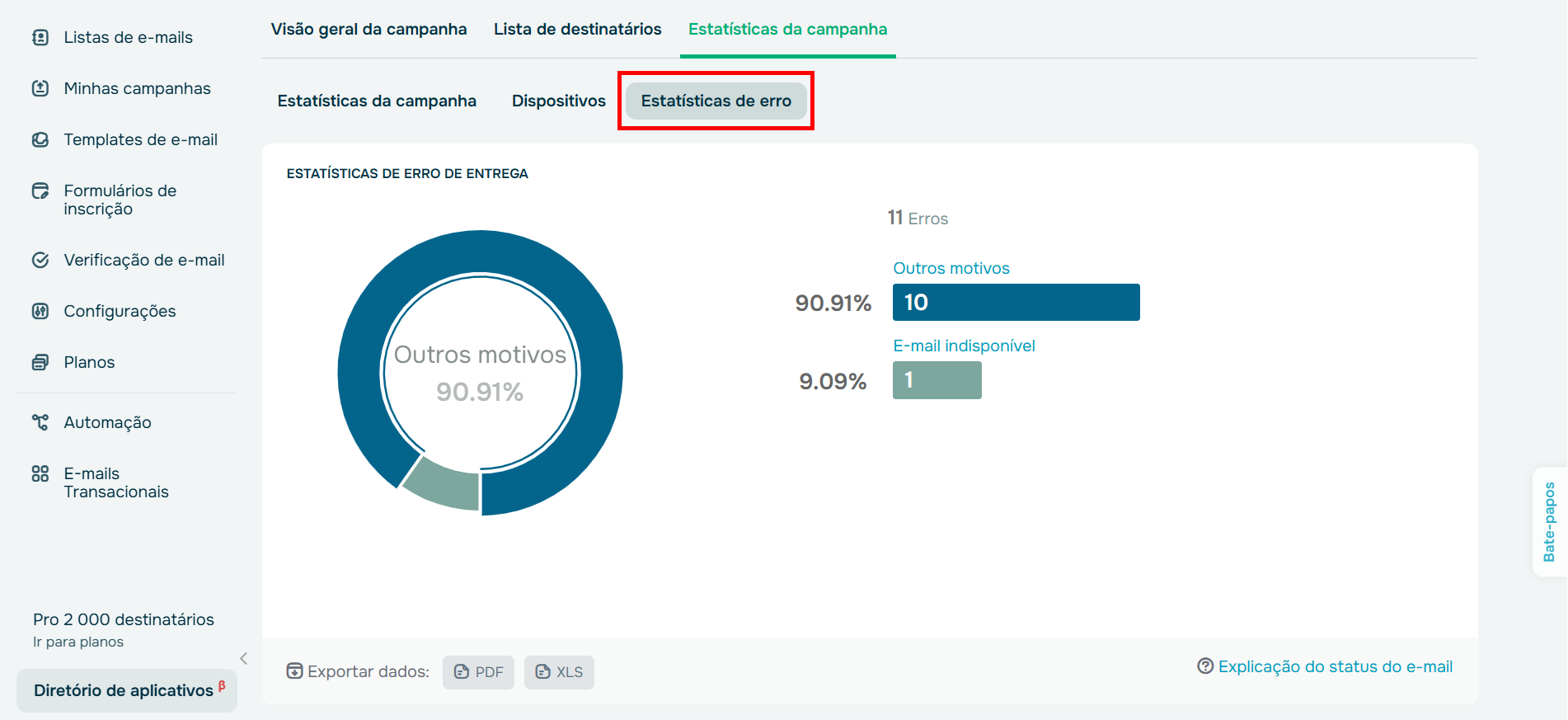Collapse the sidebar with the chevron arrow

[x=244, y=658]
